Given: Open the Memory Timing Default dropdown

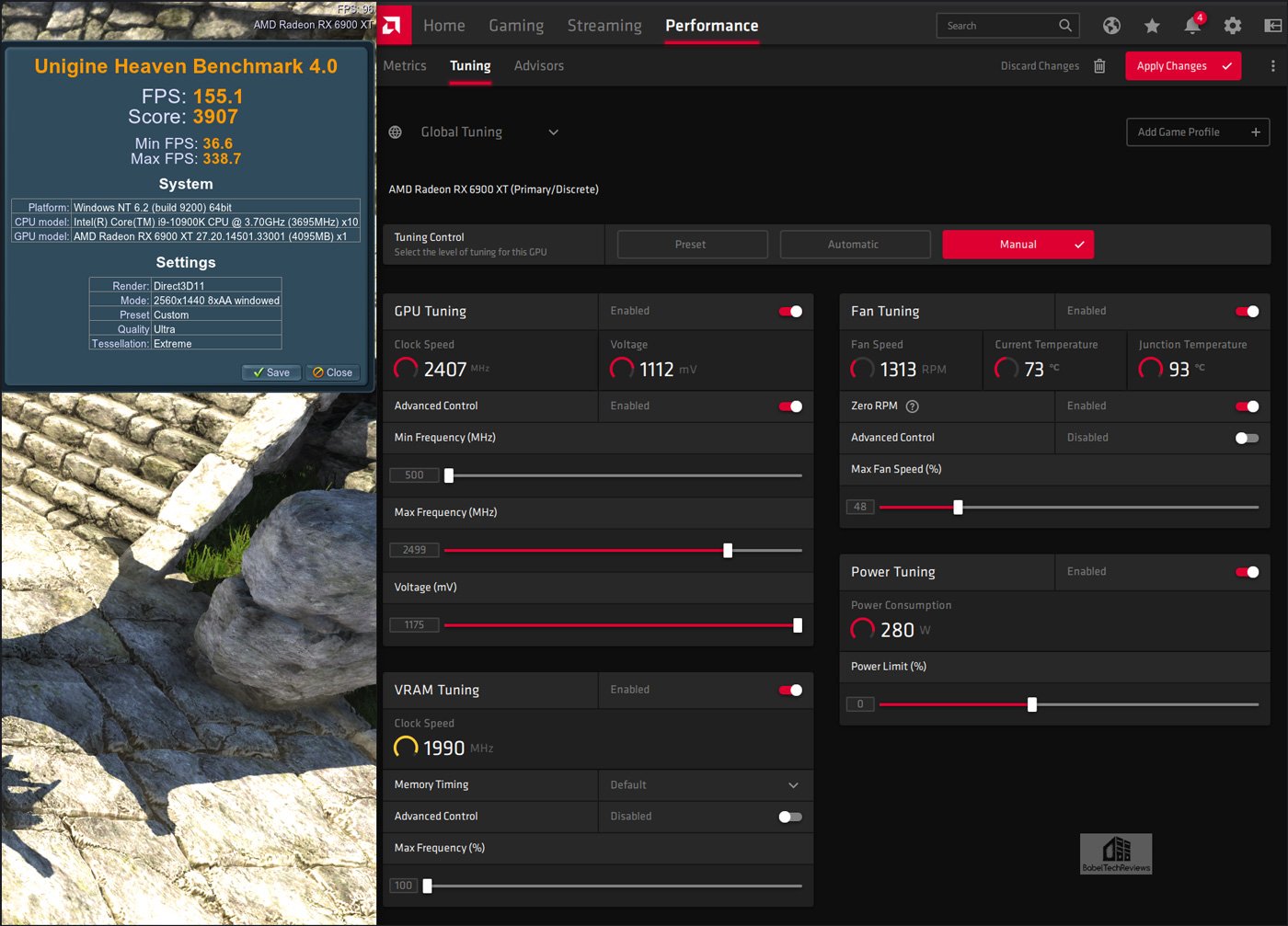Looking at the screenshot, I should coord(705,785).
